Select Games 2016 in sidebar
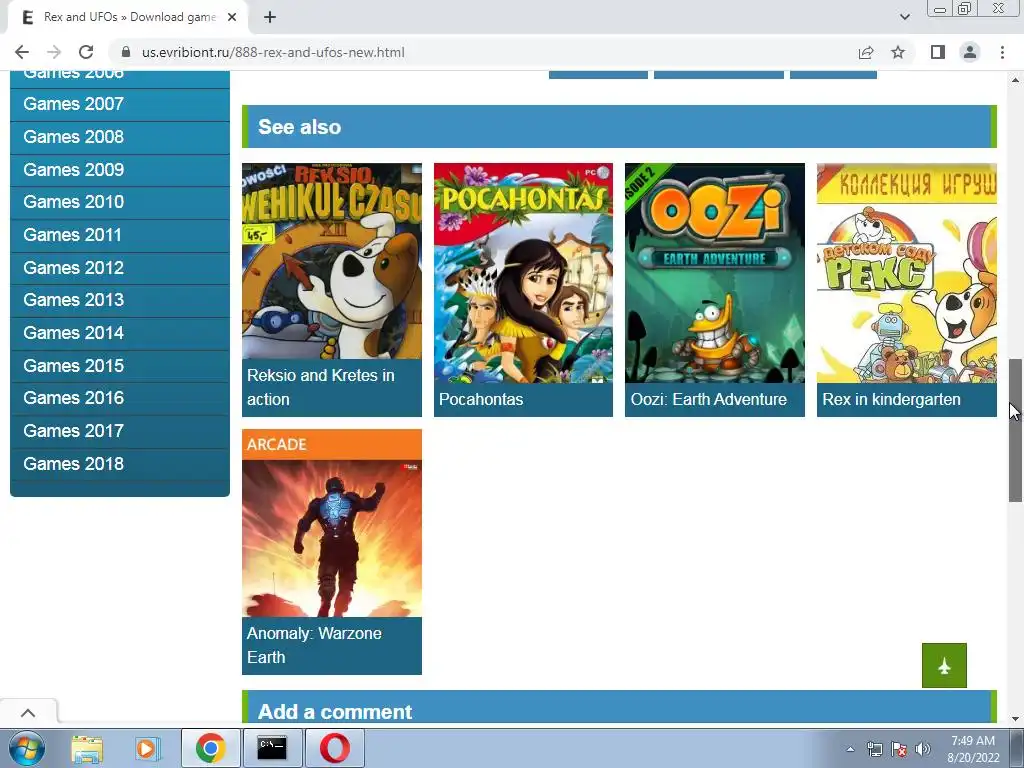The height and width of the screenshot is (768, 1024). [x=120, y=398]
